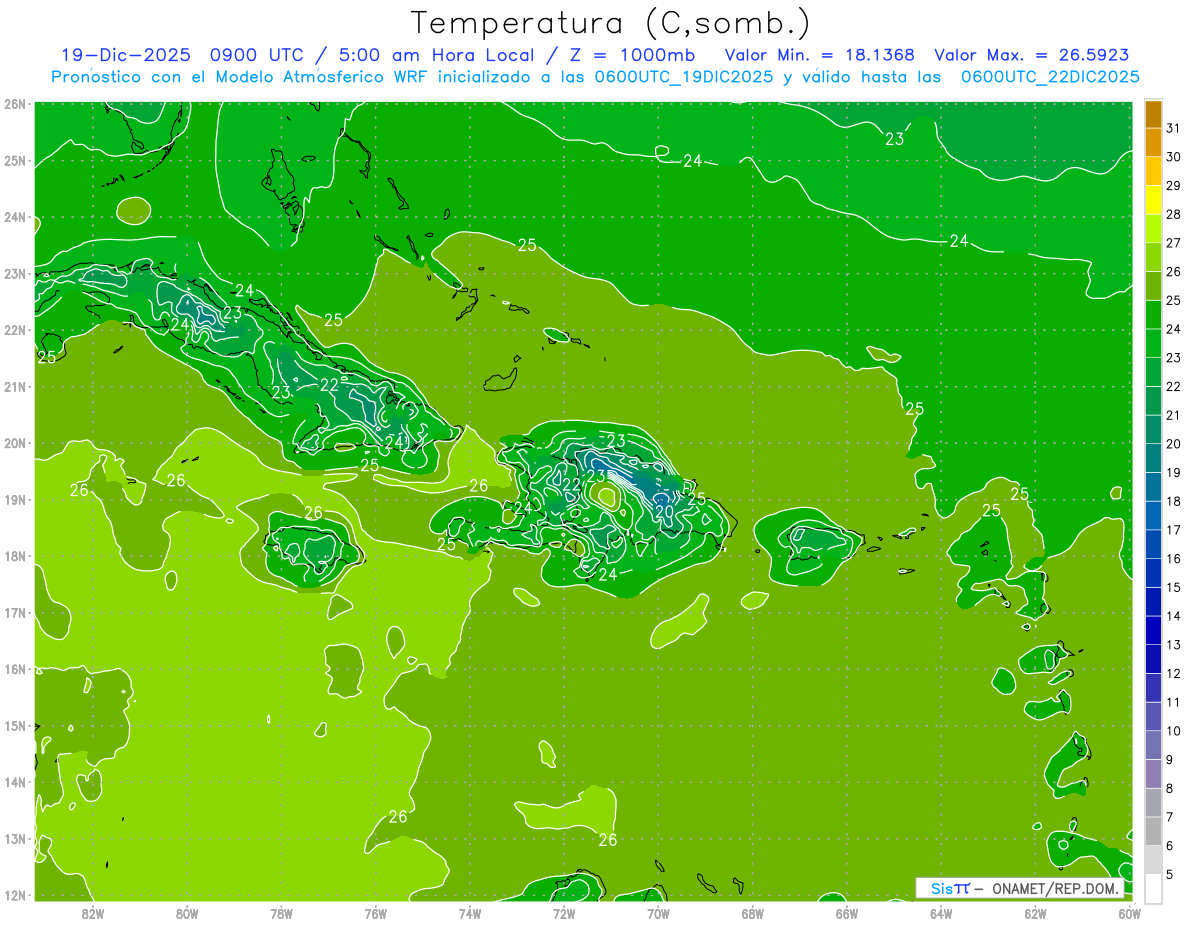The width and height of the screenshot is (1200, 927).
Task: Click legend value "28" on color bar
Action: click(x=1173, y=214)
